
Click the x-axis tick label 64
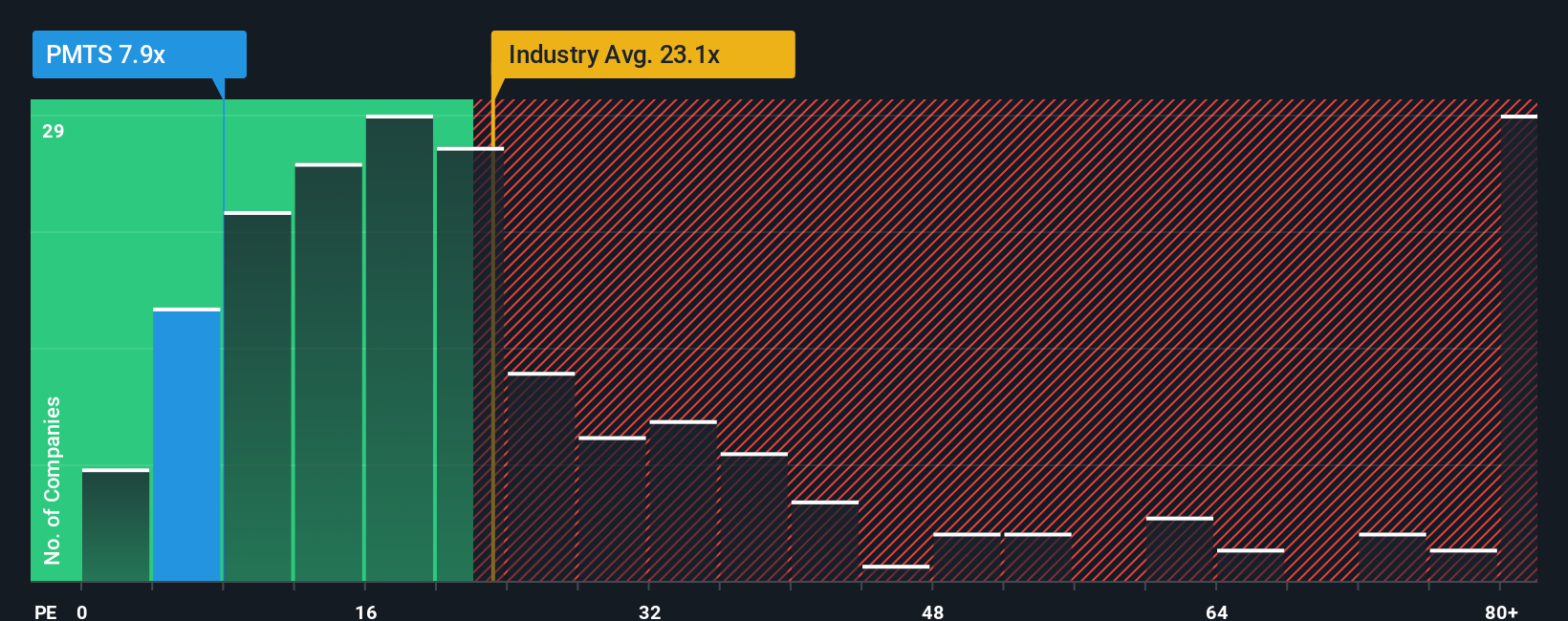point(1217,611)
